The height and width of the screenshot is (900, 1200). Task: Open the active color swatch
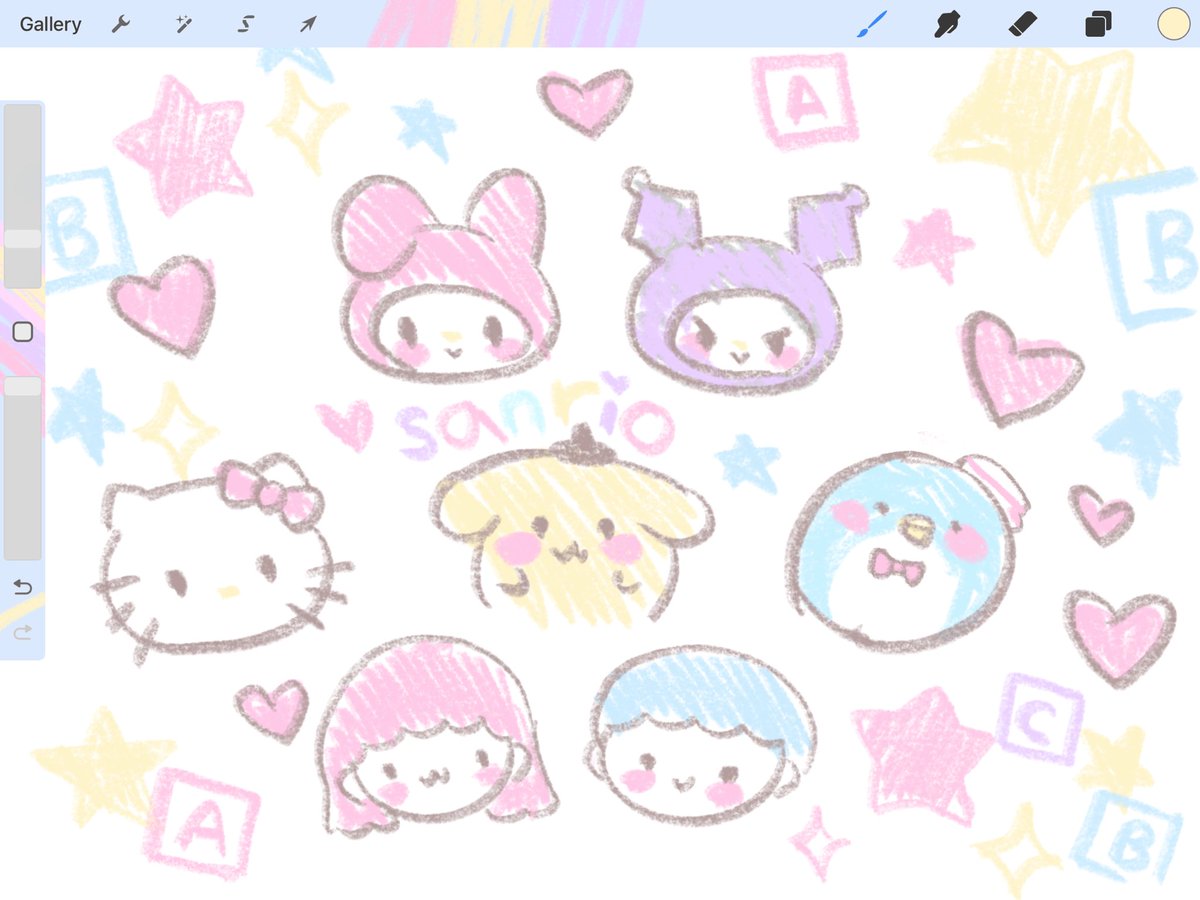point(1173,24)
